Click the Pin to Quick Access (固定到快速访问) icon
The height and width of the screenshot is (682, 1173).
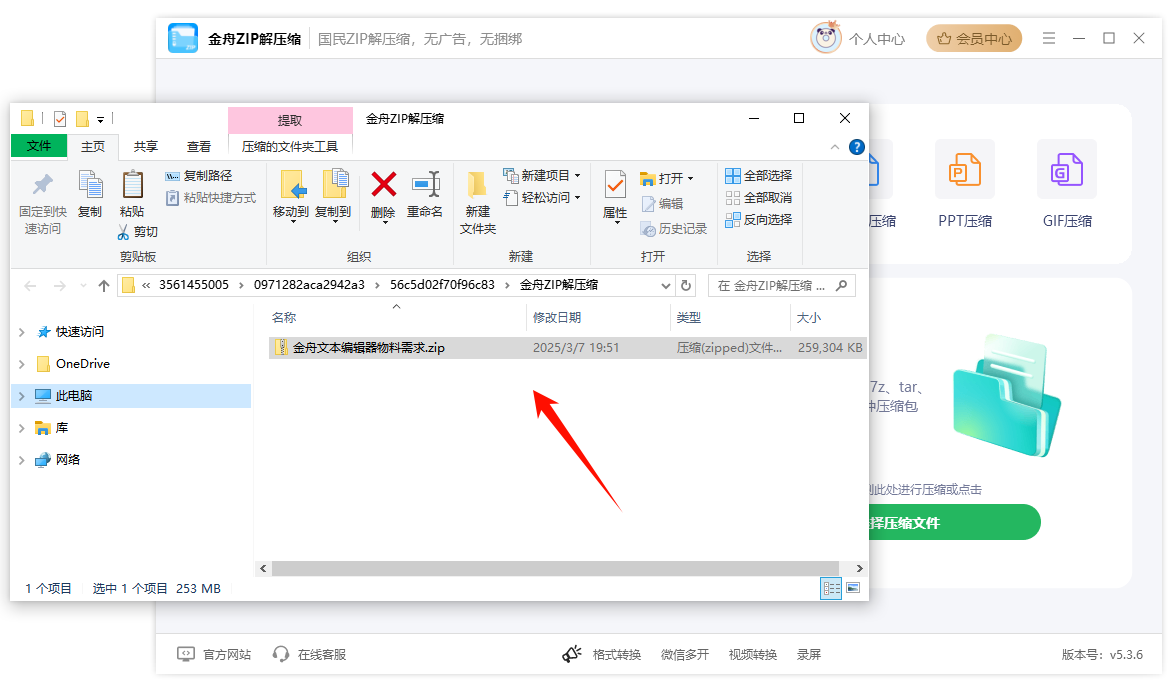pyautogui.click(x=43, y=185)
